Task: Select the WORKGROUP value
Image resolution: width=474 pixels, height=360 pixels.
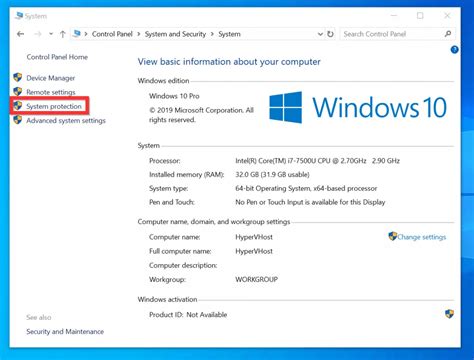Action: [x=256, y=279]
